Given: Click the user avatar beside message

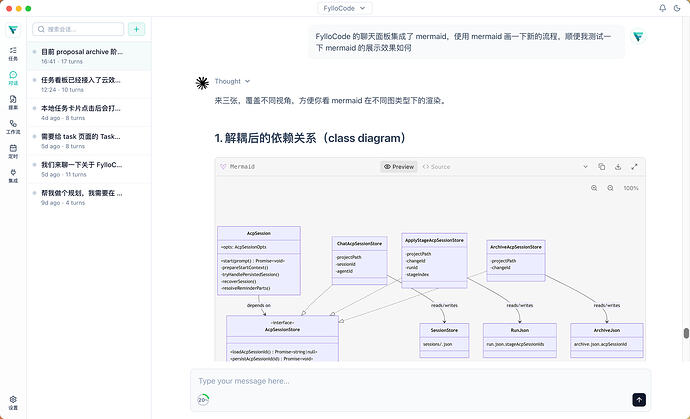Looking at the screenshot, I should tap(638, 37).
